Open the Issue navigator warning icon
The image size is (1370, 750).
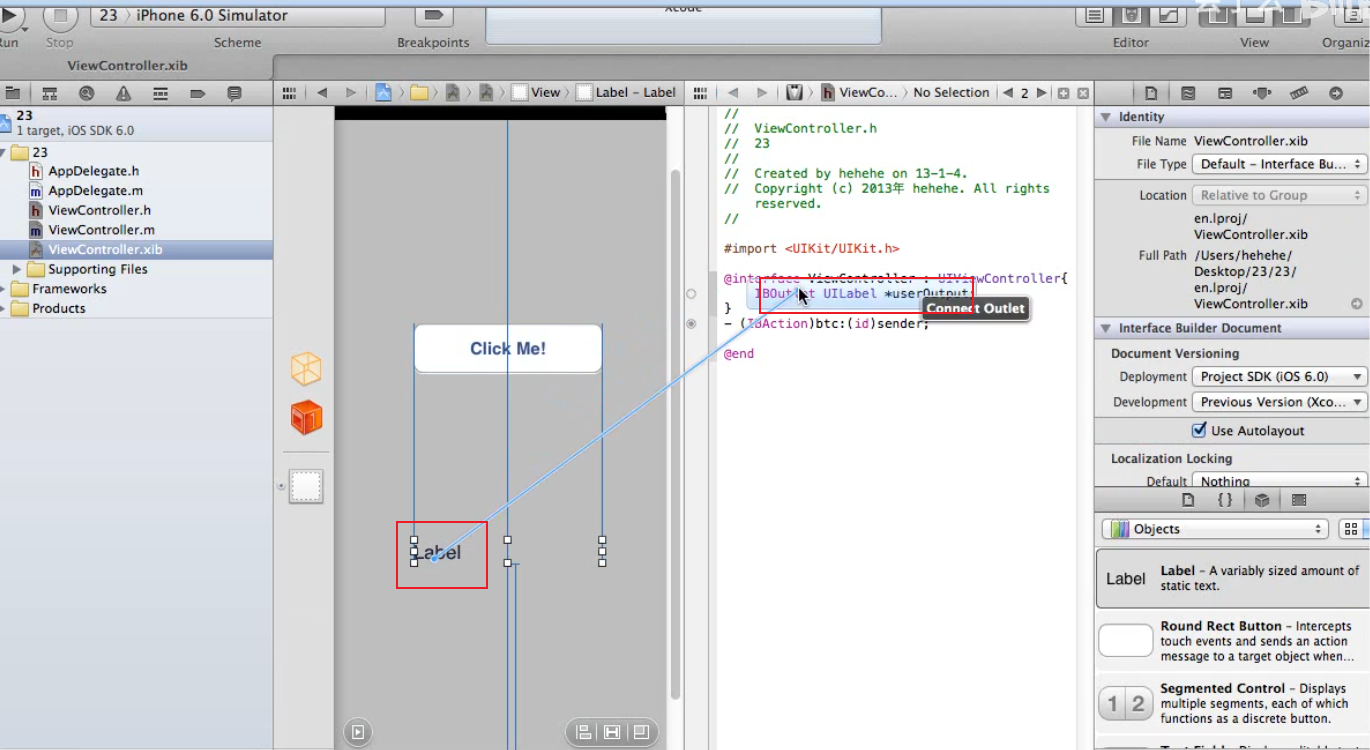[123, 93]
